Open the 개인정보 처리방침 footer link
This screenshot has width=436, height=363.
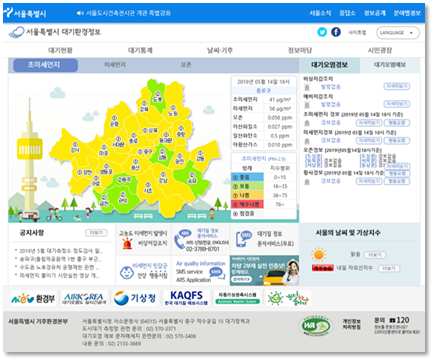click(x=352, y=324)
